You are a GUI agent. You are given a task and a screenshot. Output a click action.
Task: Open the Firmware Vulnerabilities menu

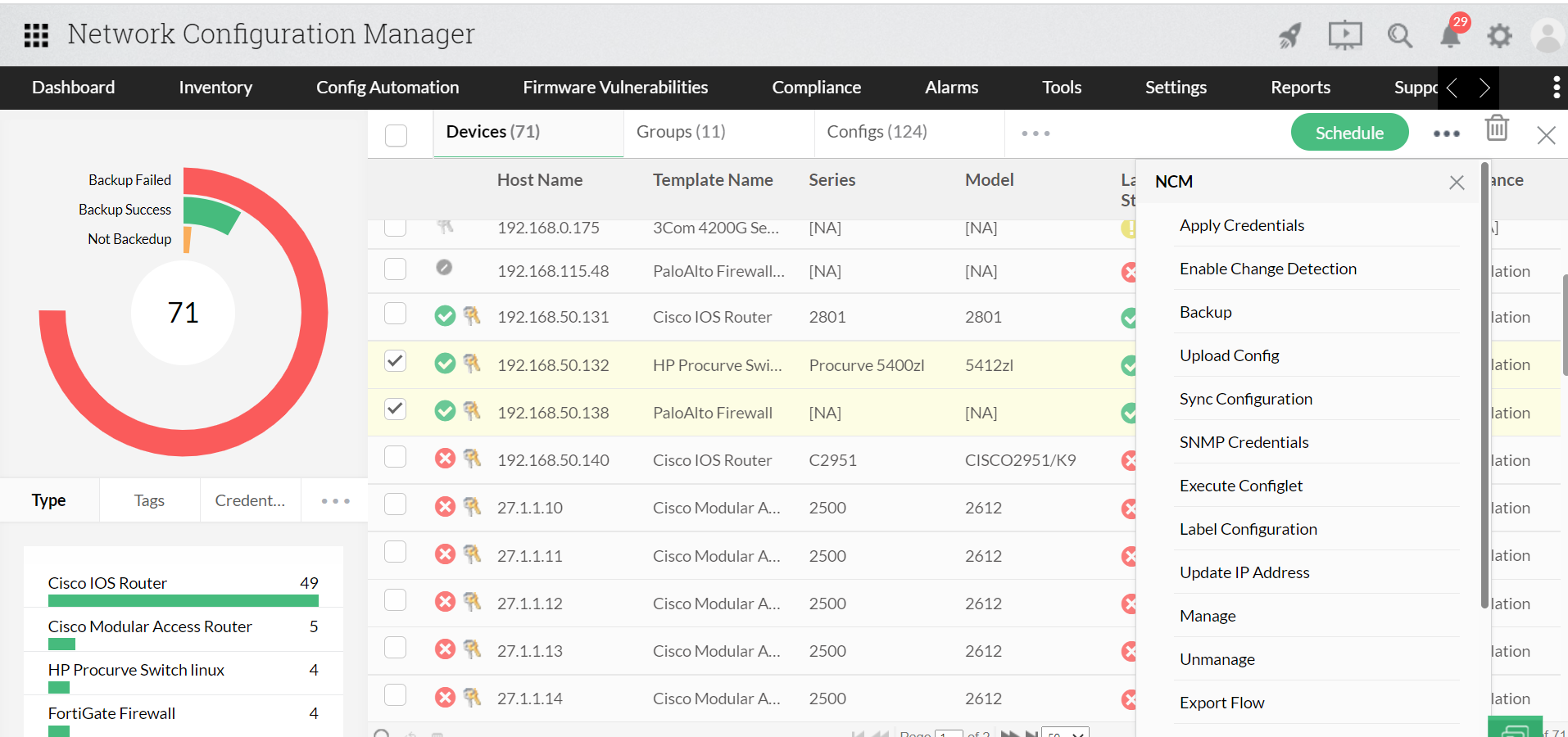615,88
